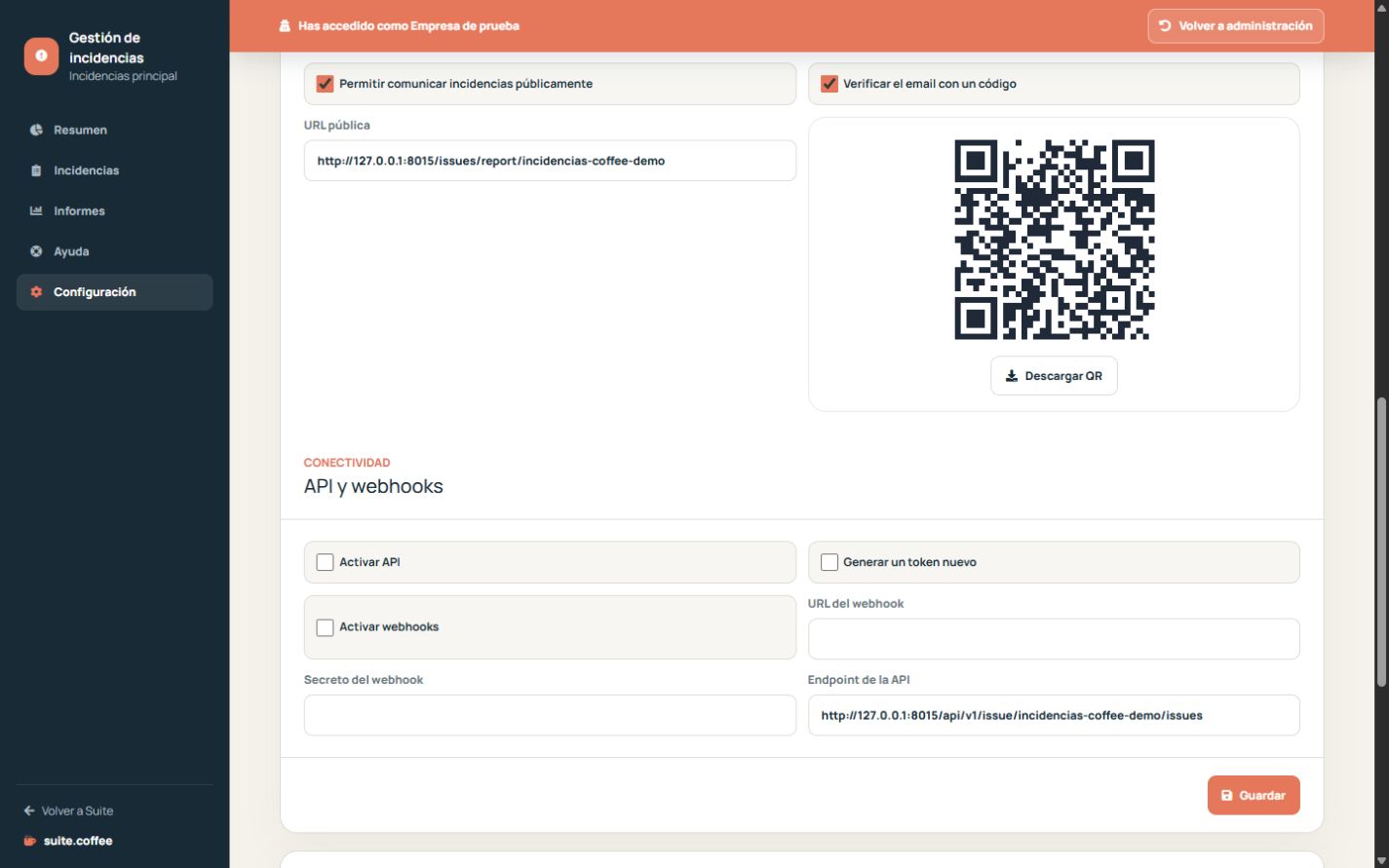Click the suite.coffee brand link
This screenshot has height=868, width=1389.
(68, 841)
